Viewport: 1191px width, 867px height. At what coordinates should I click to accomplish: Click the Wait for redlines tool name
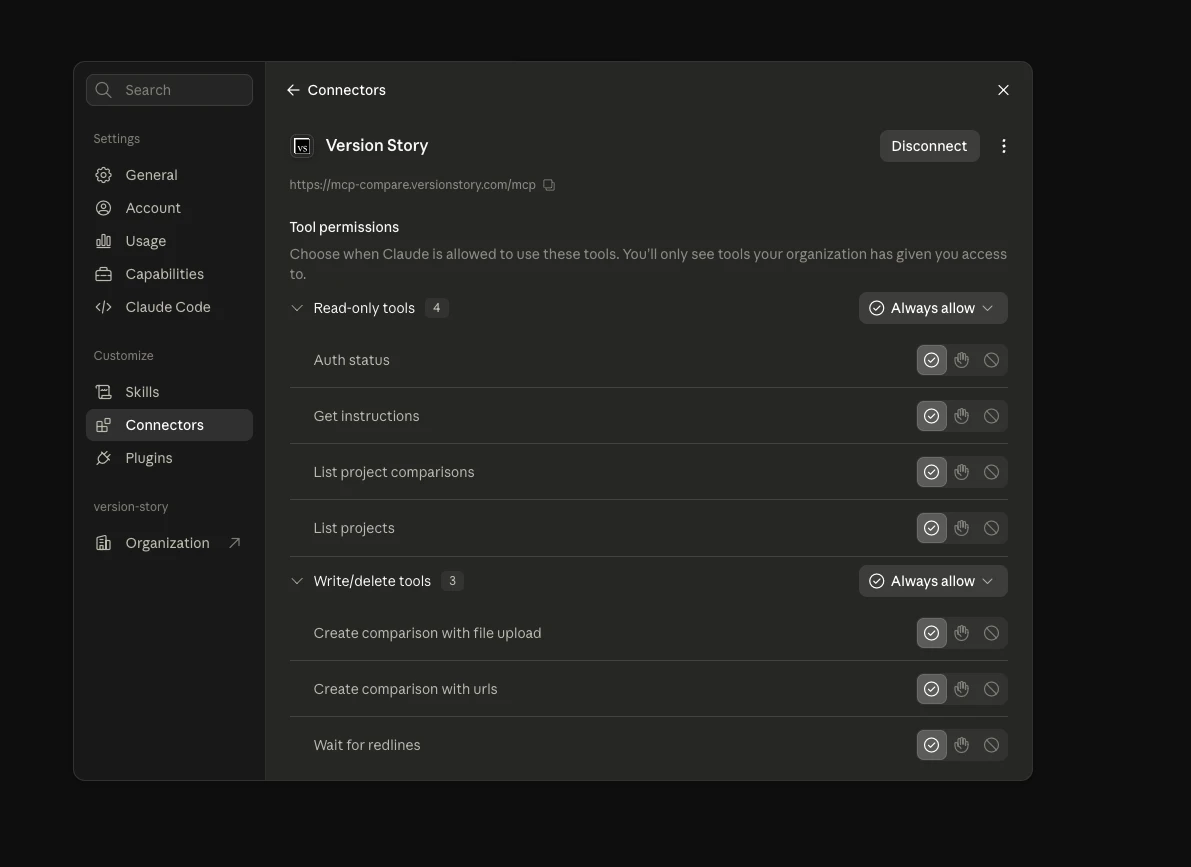click(x=367, y=745)
